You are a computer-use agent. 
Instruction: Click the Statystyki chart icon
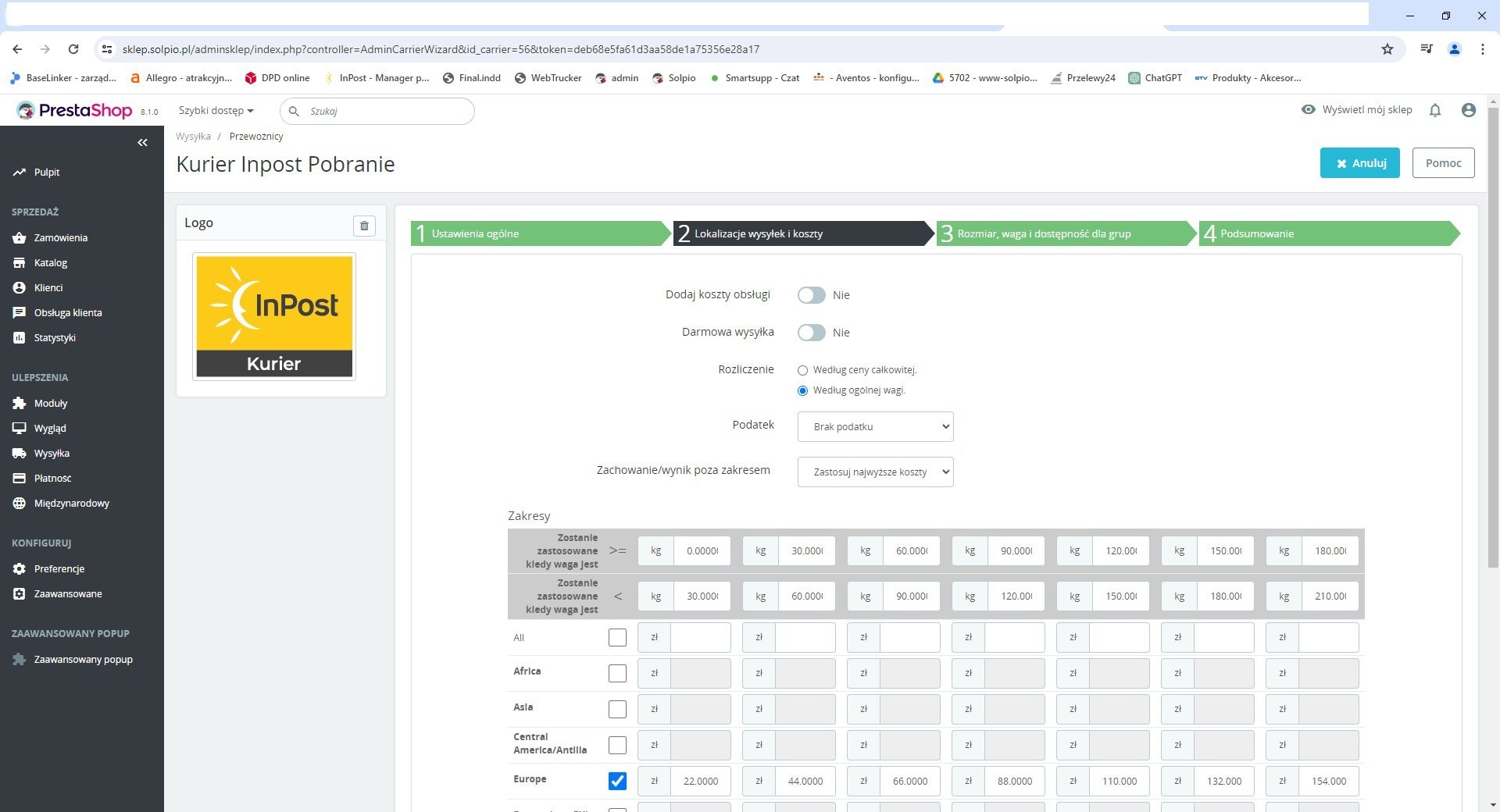20,337
